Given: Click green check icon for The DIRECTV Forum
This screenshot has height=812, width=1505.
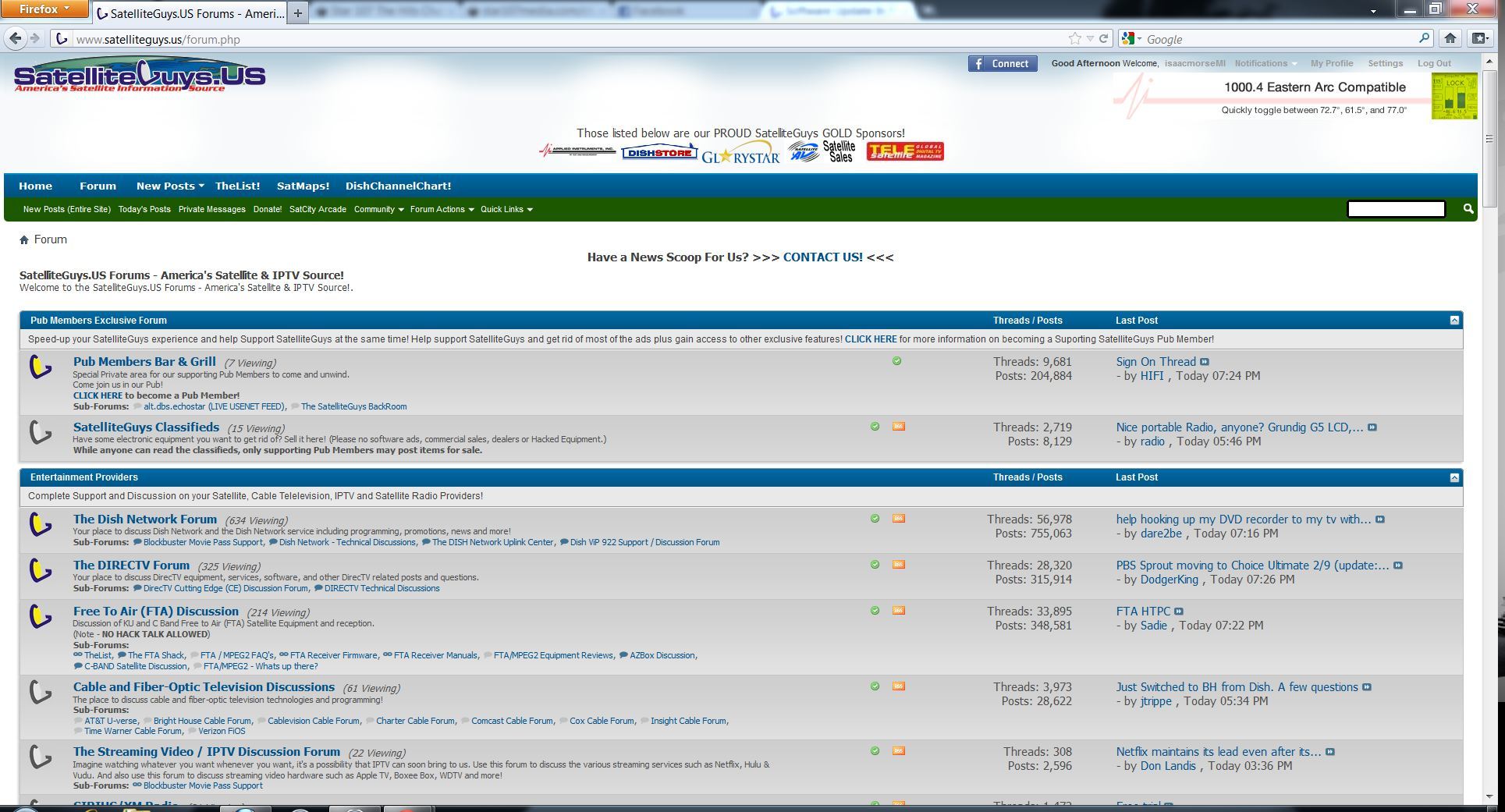Looking at the screenshot, I should (875, 565).
